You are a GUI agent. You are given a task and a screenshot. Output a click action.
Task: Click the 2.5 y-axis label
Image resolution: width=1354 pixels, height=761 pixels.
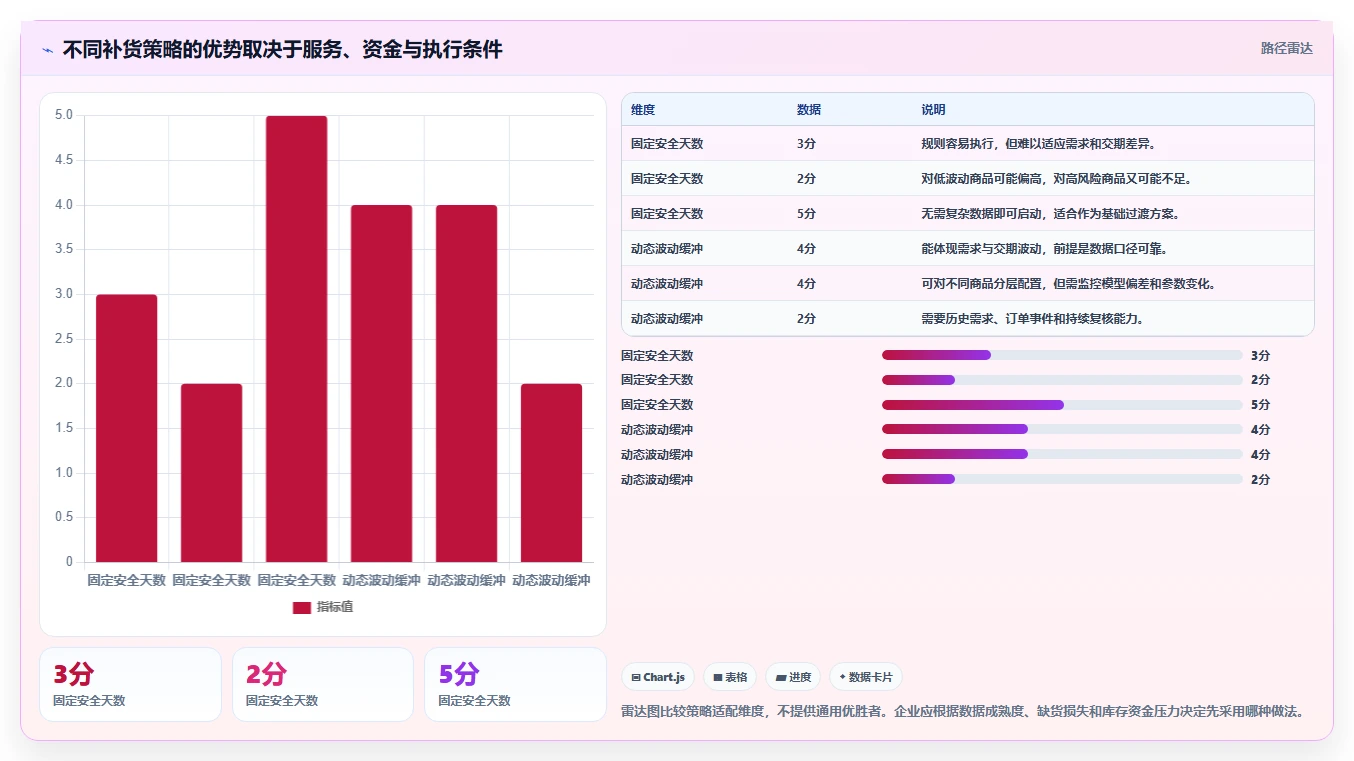click(x=64, y=339)
